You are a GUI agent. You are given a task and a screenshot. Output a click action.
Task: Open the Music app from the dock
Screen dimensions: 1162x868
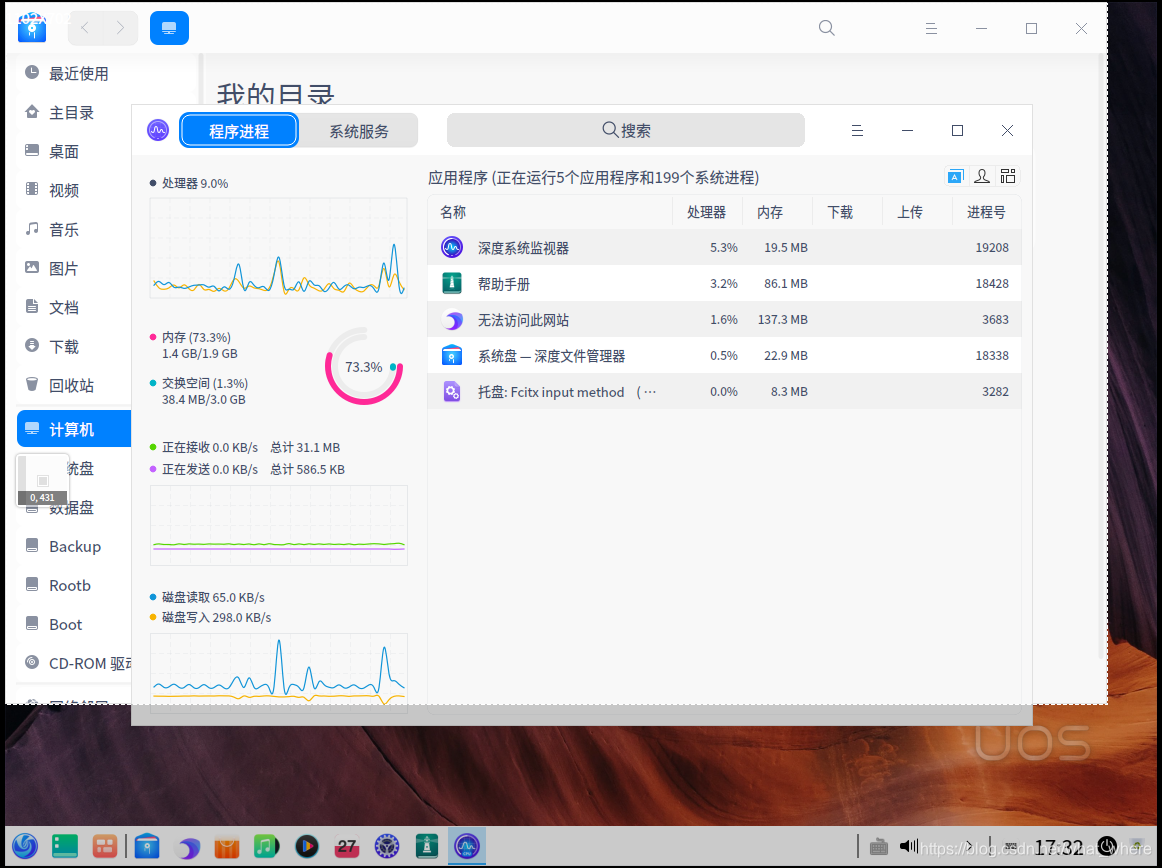point(266,846)
